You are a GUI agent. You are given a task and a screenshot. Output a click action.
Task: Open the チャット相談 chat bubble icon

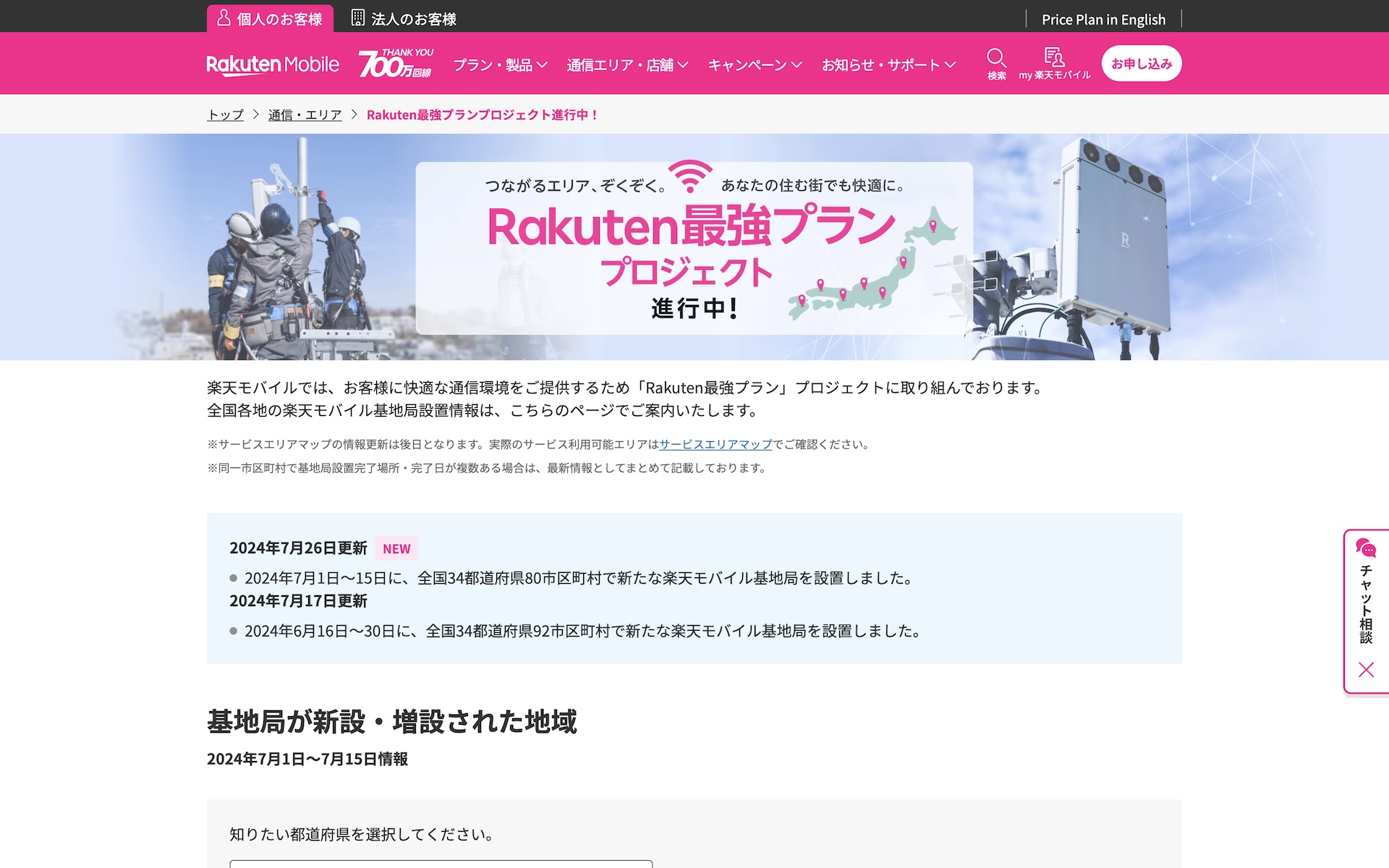tap(1365, 548)
